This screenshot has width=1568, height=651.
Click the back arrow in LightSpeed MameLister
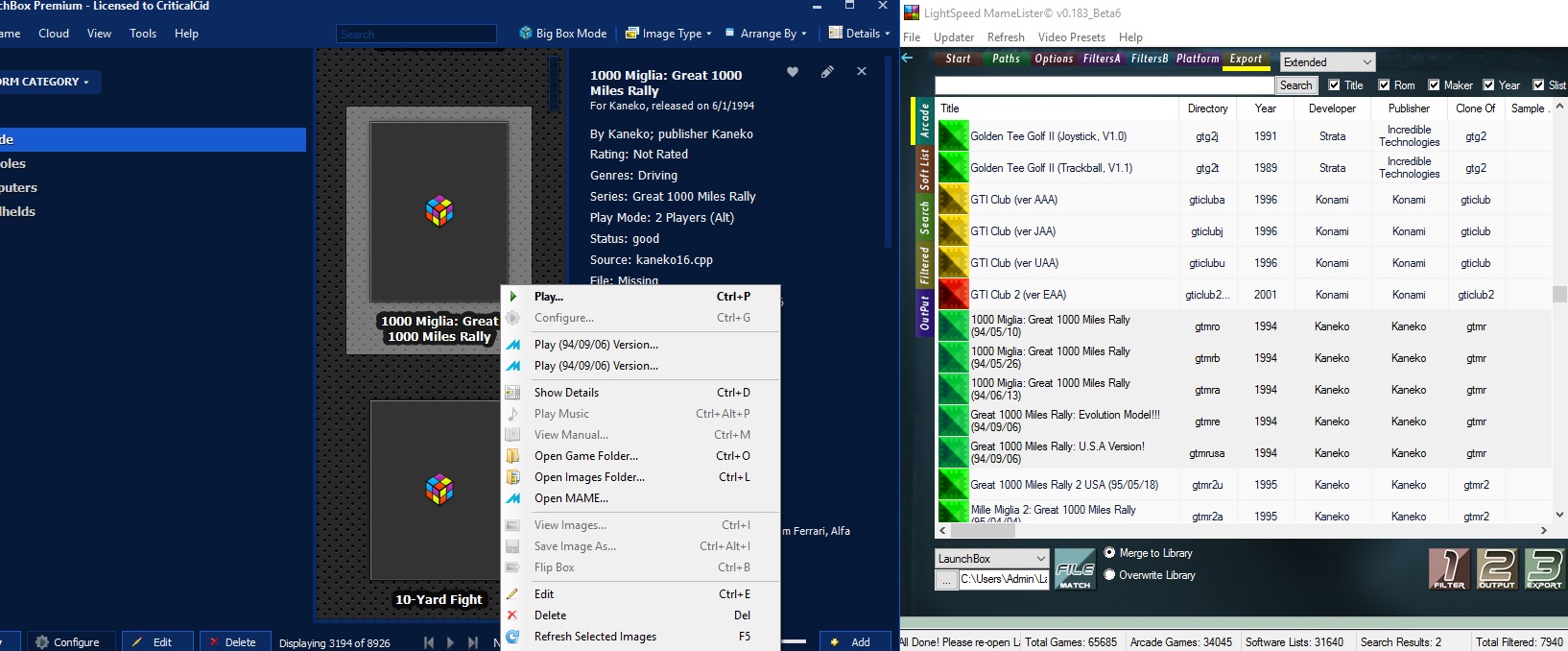point(908,59)
